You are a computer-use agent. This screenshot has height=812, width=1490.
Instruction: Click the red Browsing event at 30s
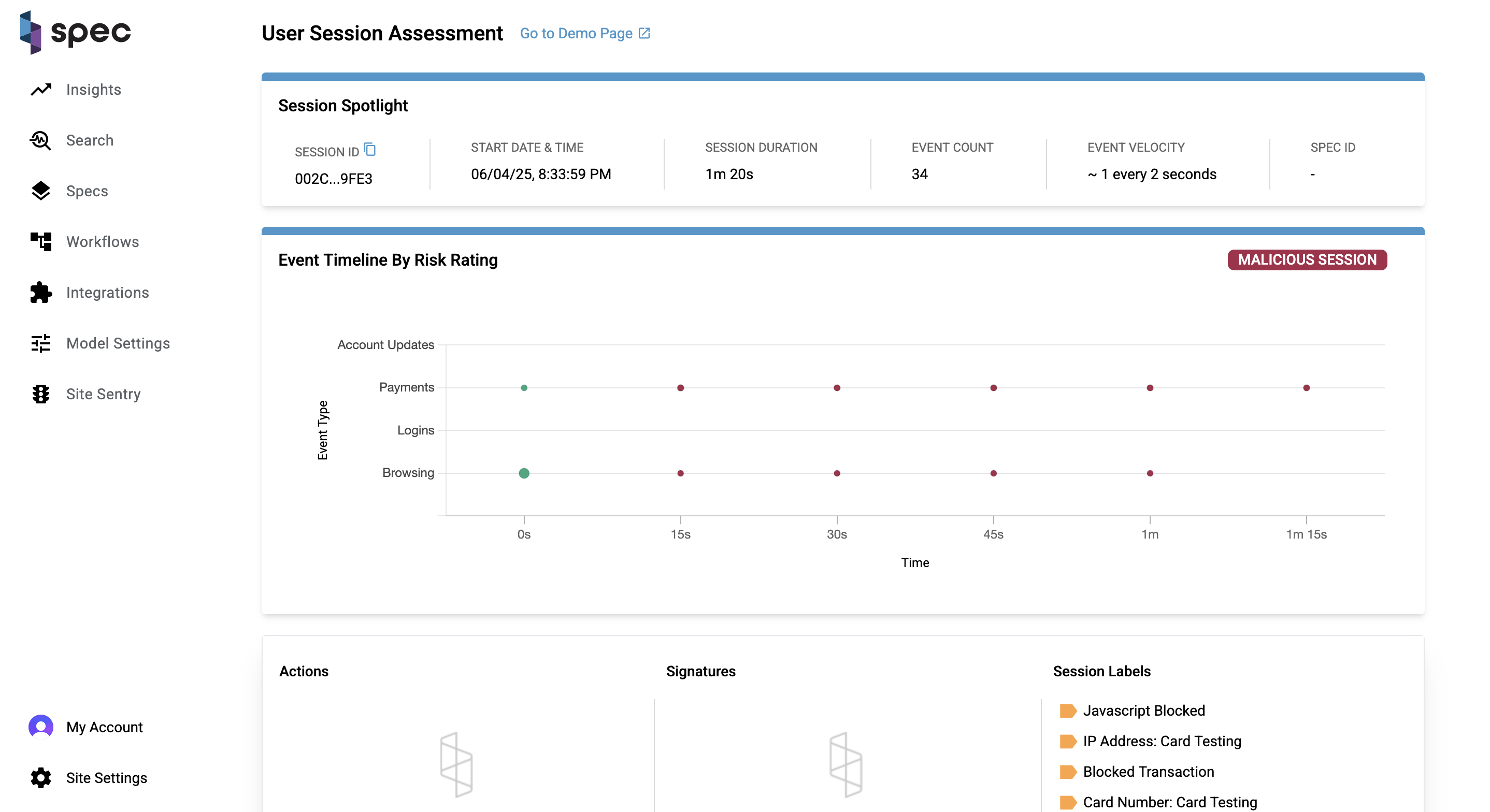[x=837, y=473]
